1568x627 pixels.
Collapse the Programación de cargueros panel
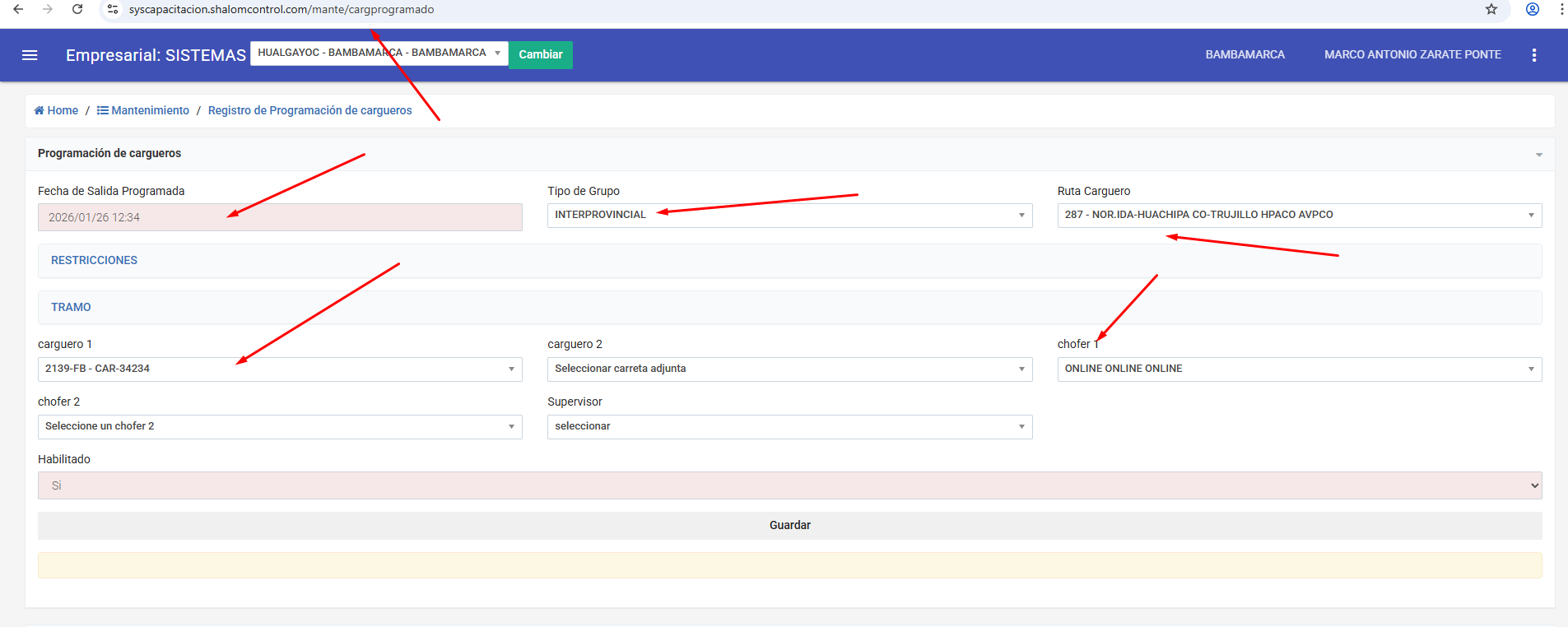pos(1538,155)
